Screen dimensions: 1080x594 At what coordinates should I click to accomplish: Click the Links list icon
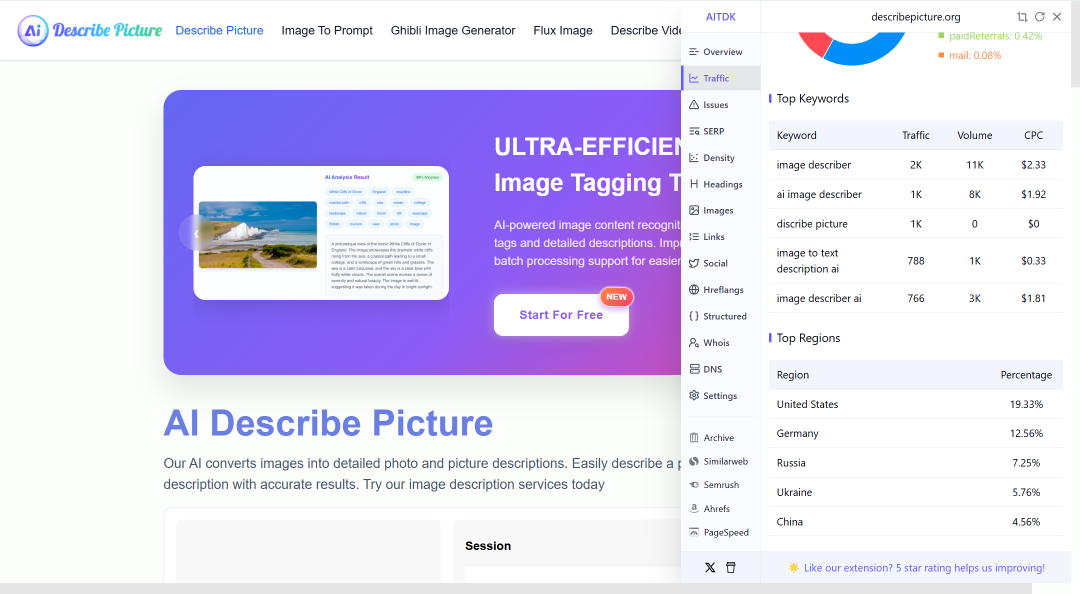pos(694,236)
